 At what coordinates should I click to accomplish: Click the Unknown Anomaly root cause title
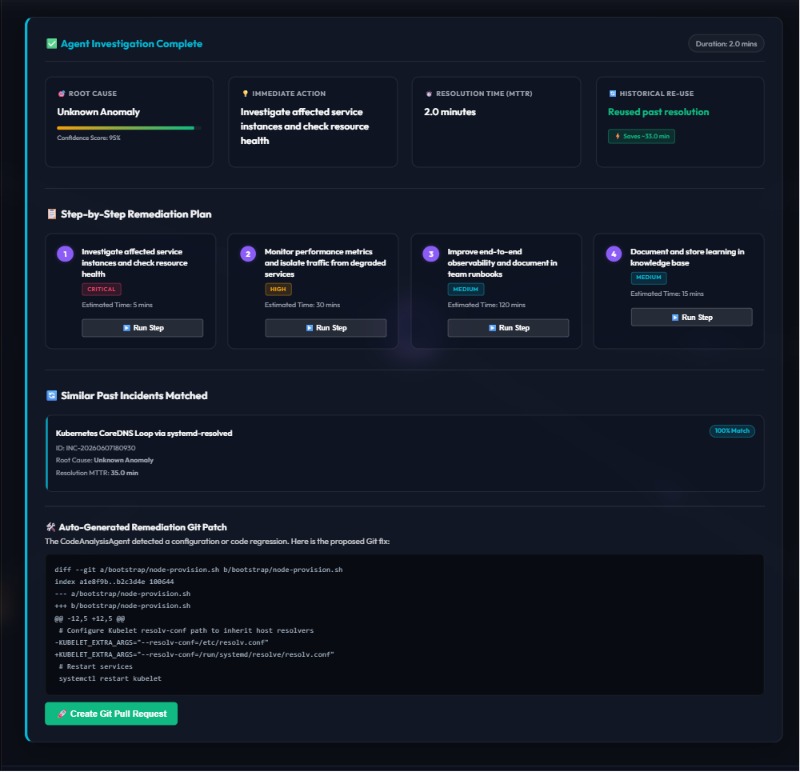coord(98,112)
